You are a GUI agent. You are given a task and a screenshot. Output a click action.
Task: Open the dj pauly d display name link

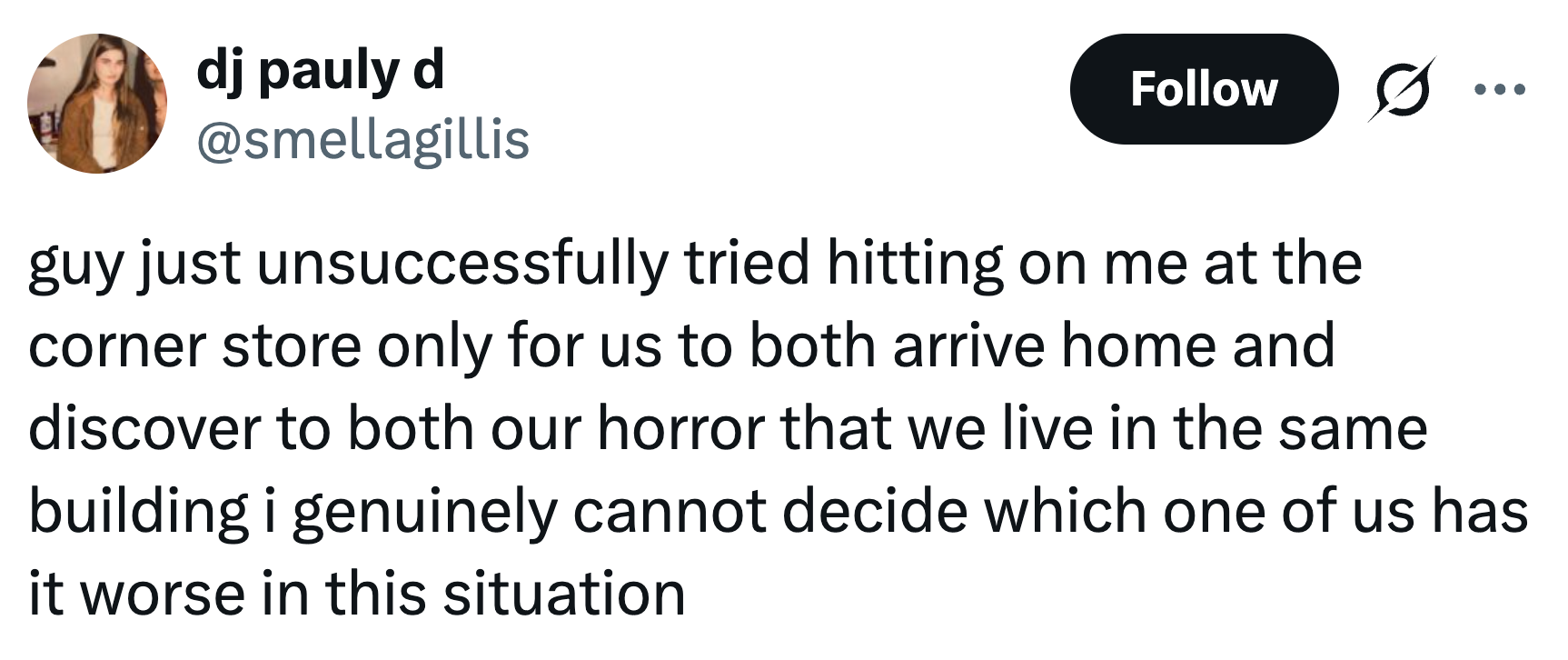[321, 72]
